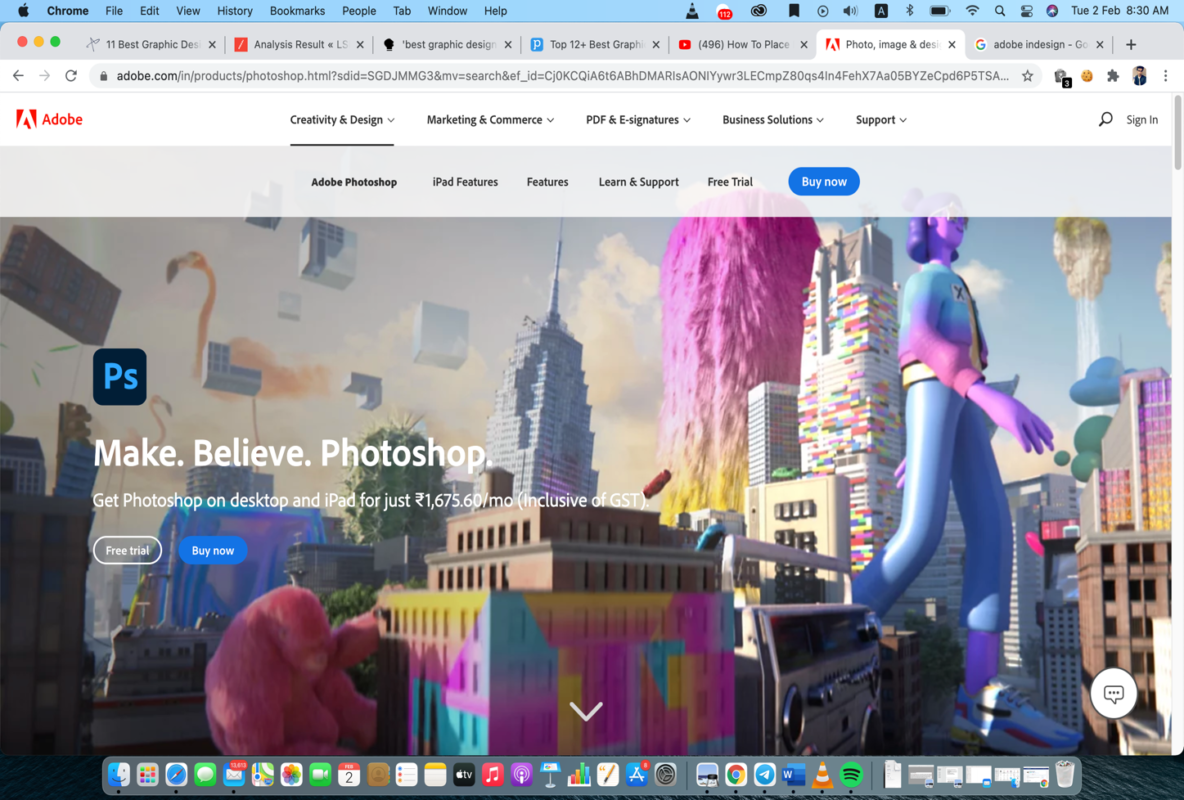Open the App Store dock icon
The width and height of the screenshot is (1184, 800).
point(637,774)
